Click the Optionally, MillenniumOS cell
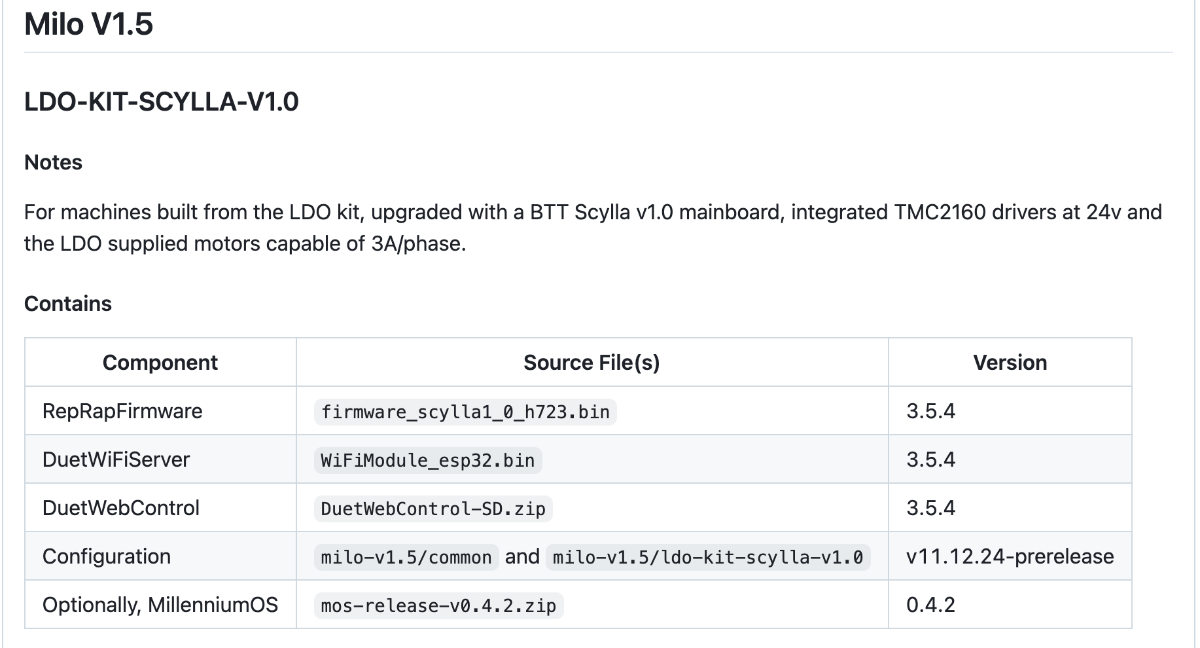1200x648 pixels. (161, 605)
